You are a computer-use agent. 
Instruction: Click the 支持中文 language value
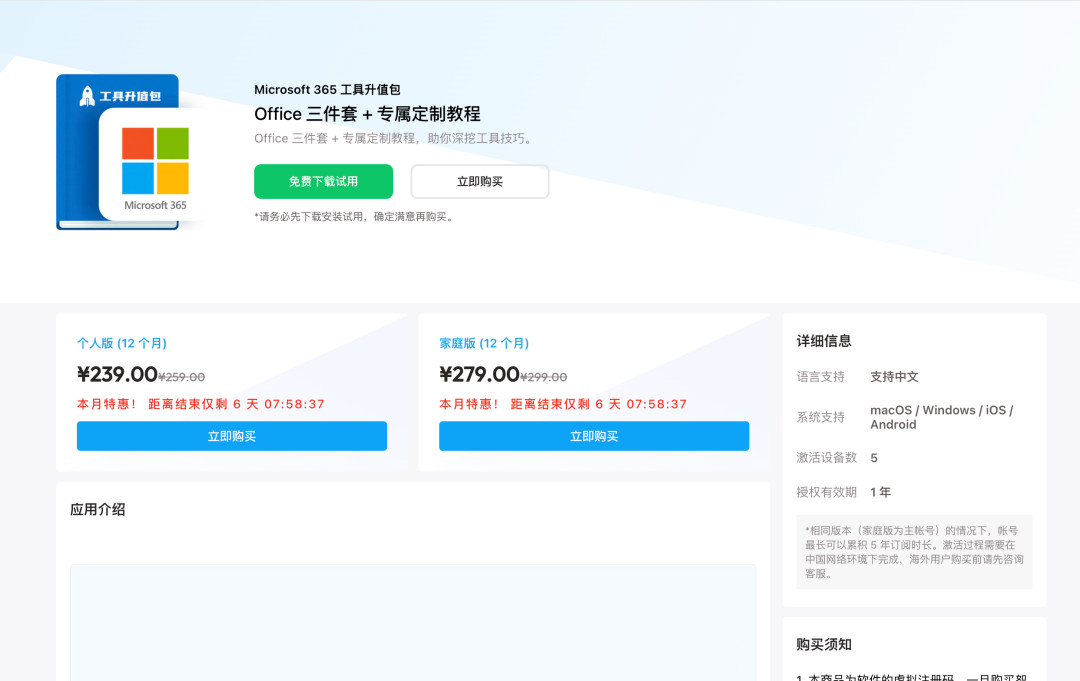[x=894, y=377]
